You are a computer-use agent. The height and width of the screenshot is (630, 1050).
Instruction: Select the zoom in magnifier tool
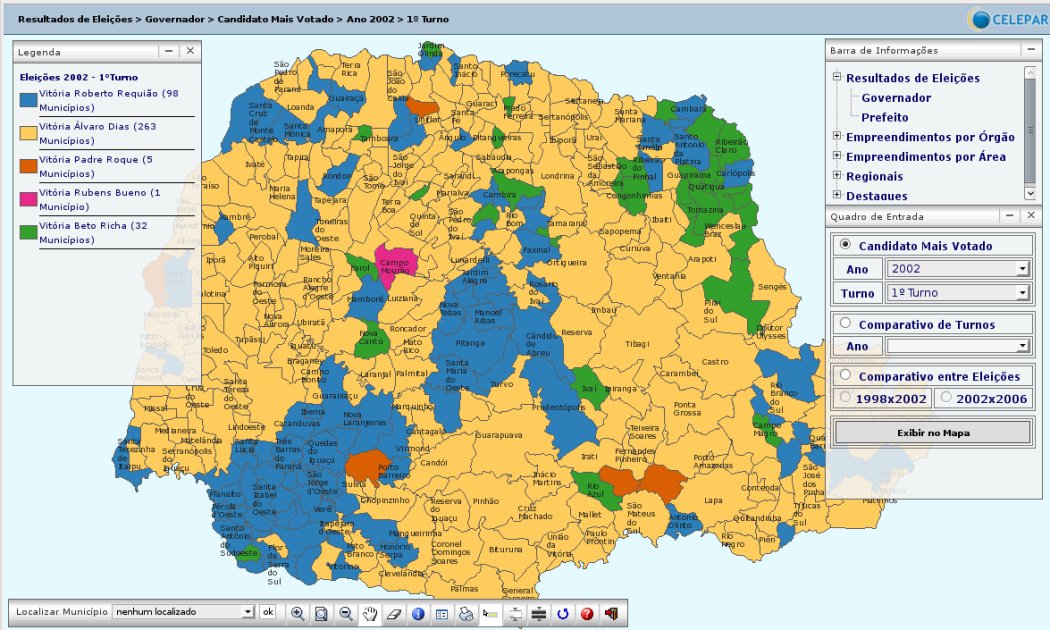click(297, 613)
